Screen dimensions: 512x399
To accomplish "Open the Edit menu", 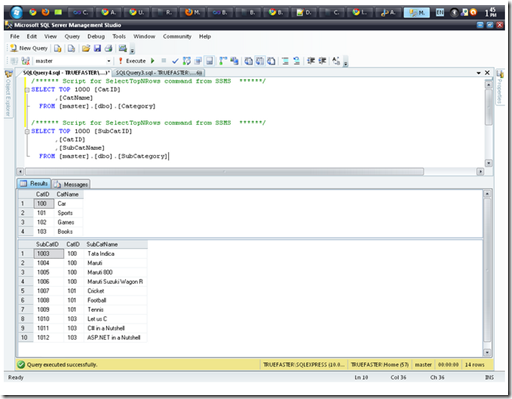I will [32, 36].
